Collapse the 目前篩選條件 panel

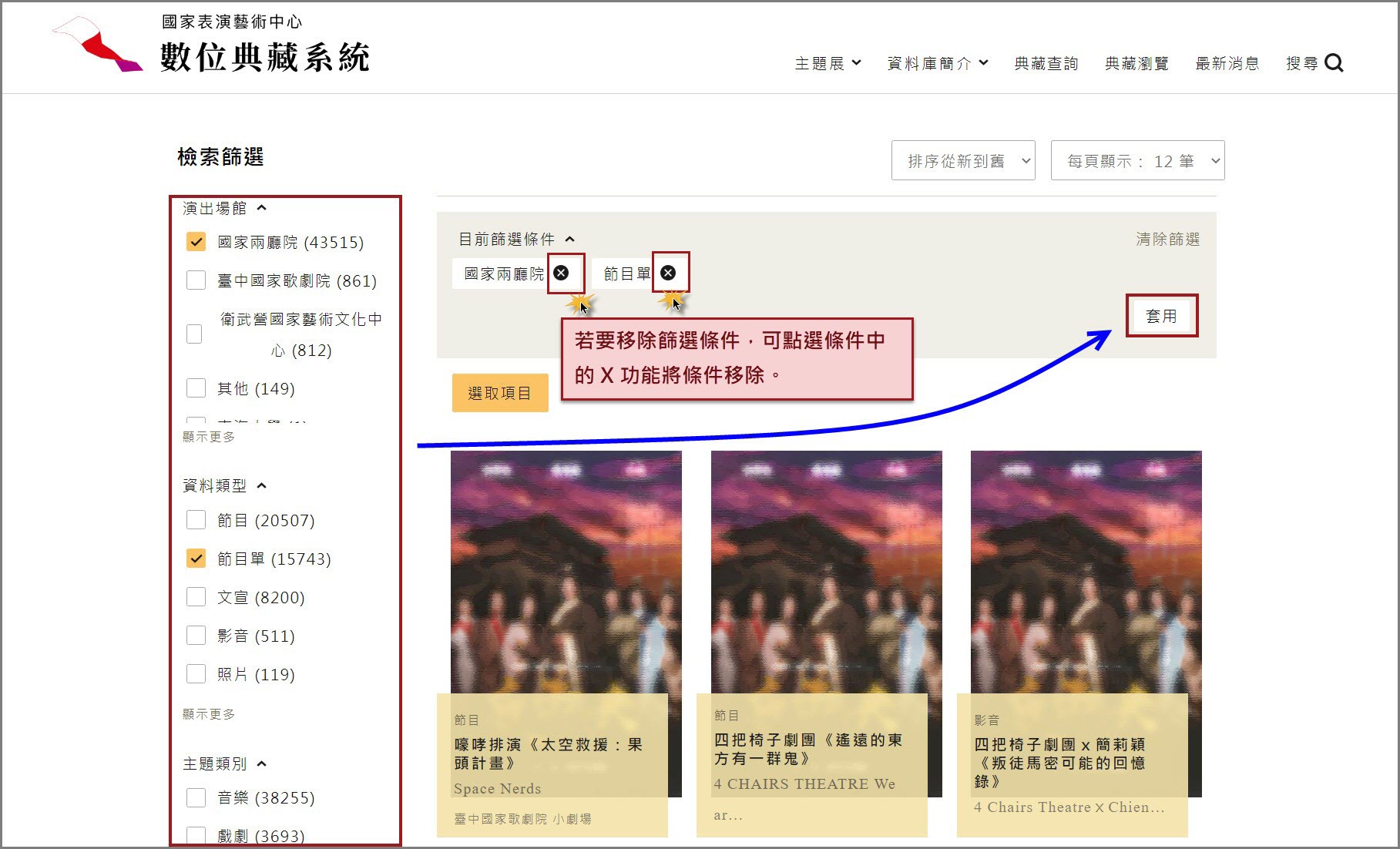pyautogui.click(x=569, y=238)
